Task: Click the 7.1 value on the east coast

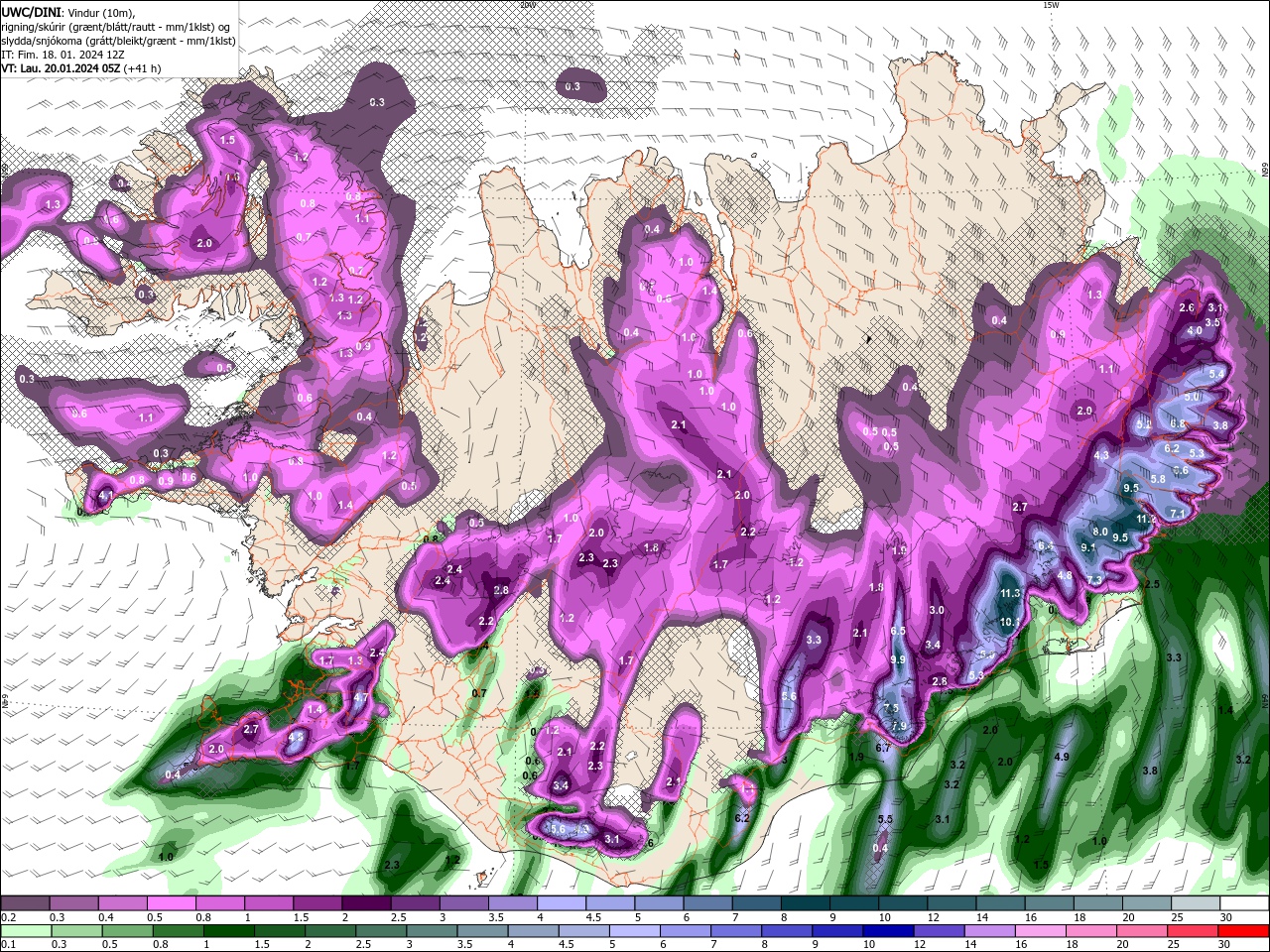Action: 1178,513
